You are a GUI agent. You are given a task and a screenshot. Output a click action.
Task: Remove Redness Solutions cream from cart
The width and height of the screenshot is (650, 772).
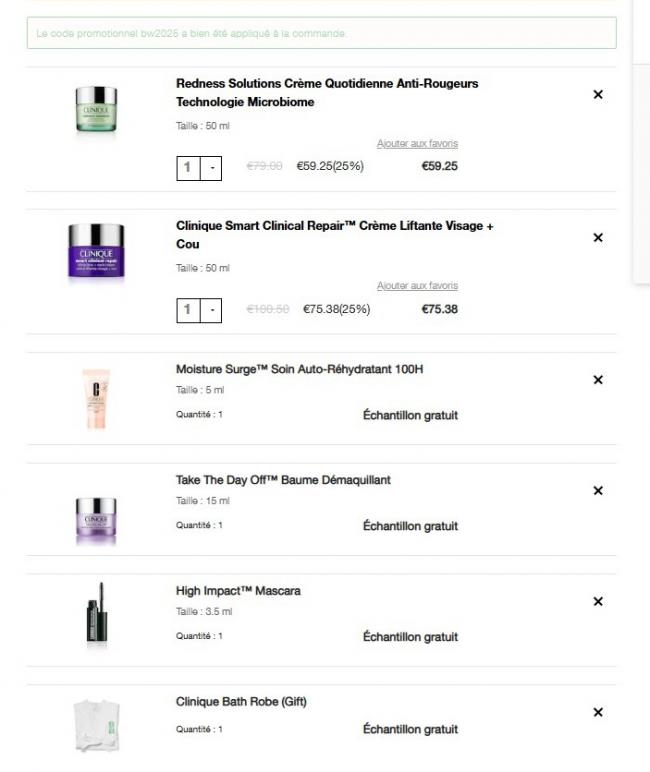pos(598,94)
